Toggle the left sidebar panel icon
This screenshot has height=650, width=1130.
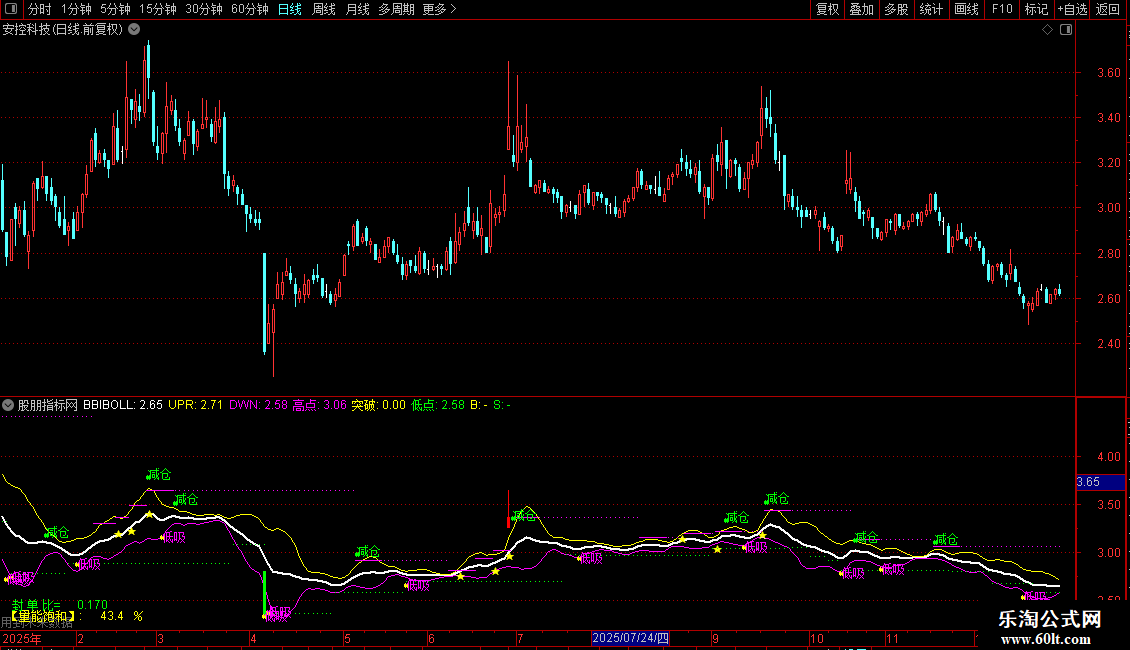[11, 9]
